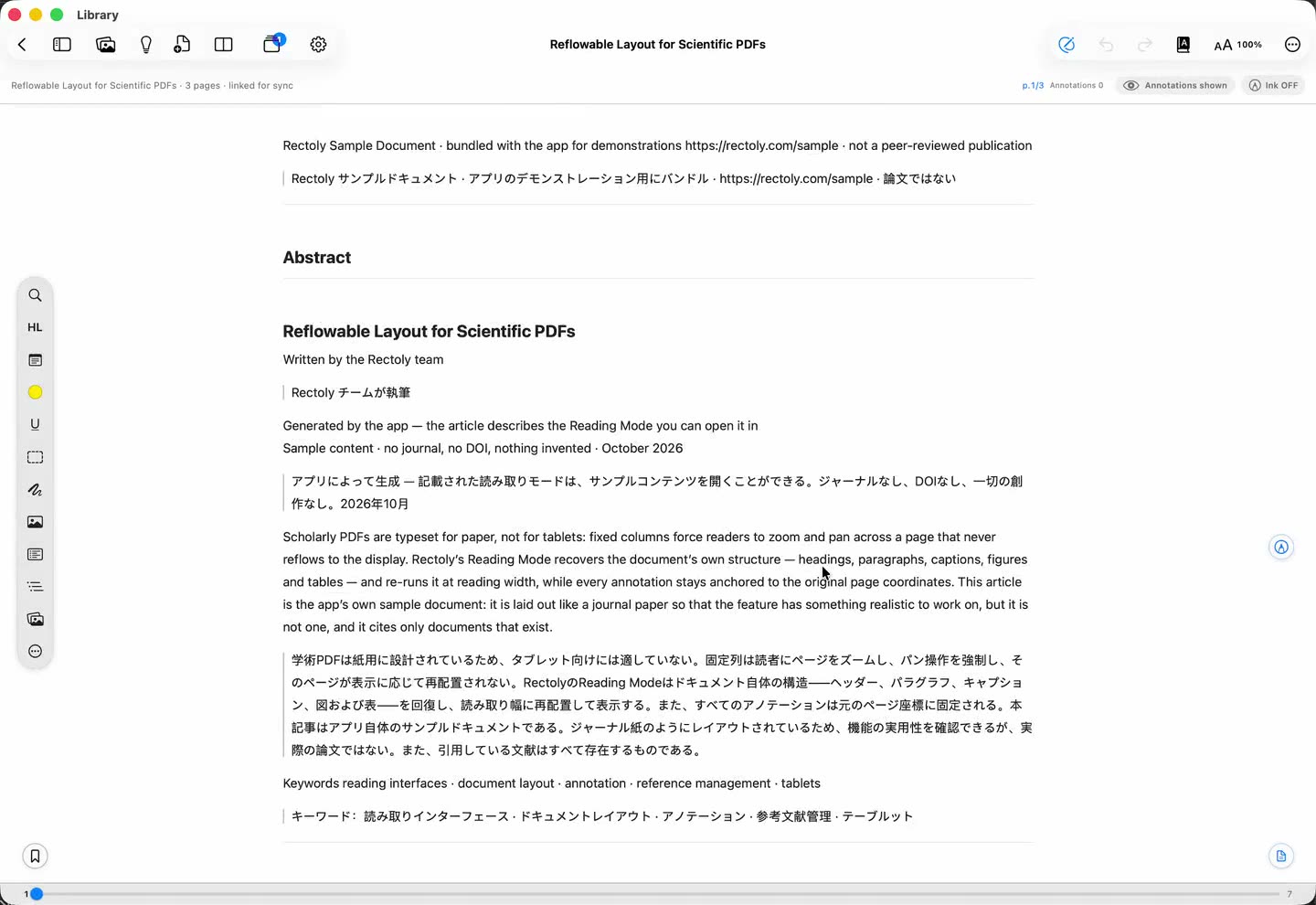Viewport: 1316px width, 905px height.
Task: Select the dashed rectangle selection tool
Action: (x=35, y=457)
